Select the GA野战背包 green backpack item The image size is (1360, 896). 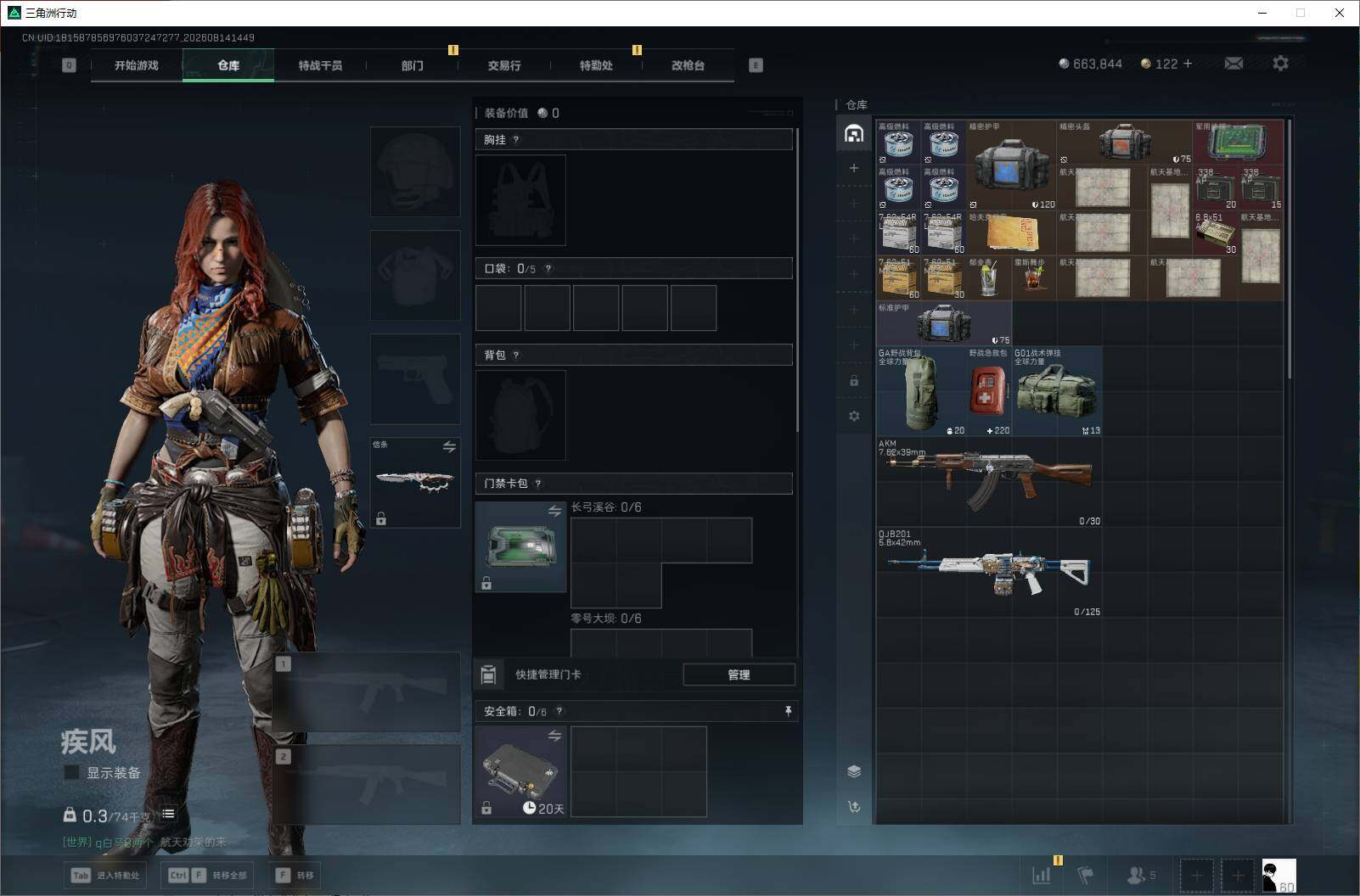click(922, 391)
